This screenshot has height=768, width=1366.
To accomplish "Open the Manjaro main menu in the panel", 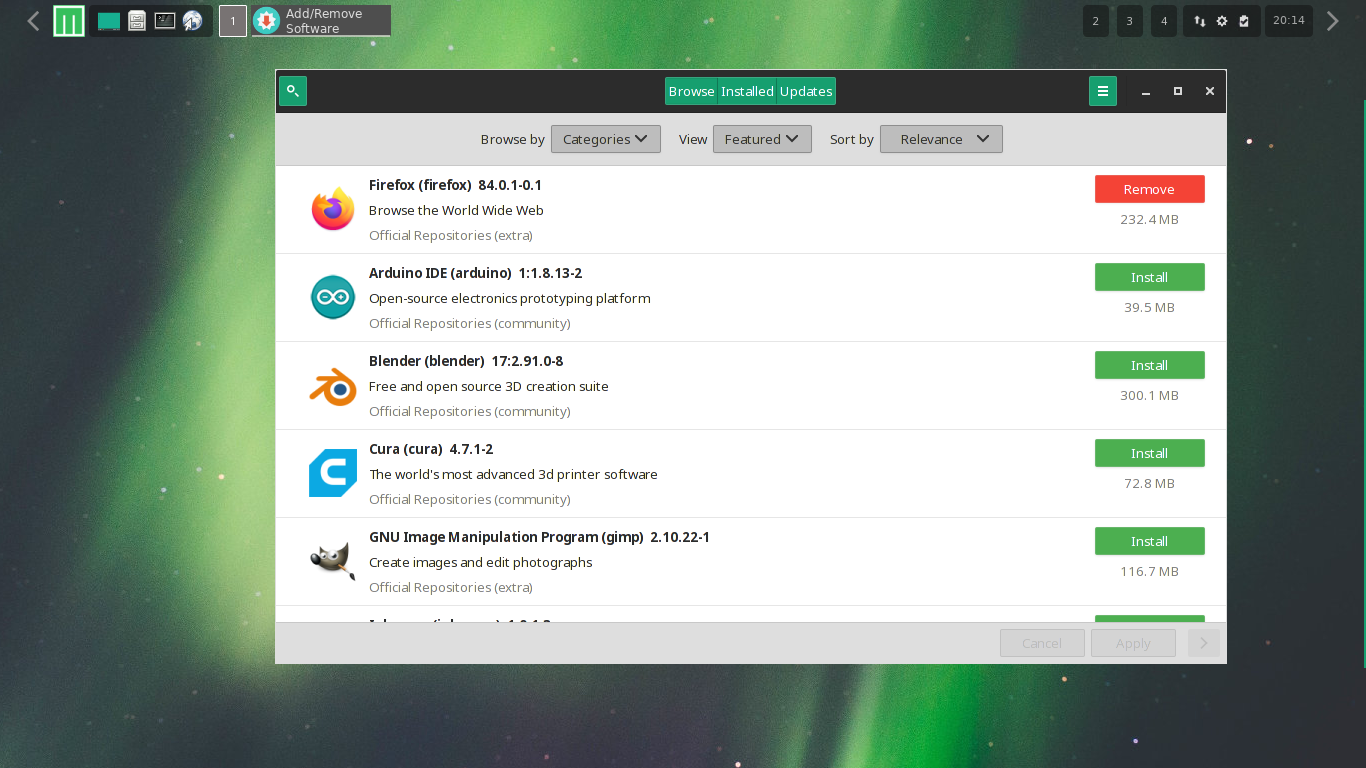I will point(69,21).
